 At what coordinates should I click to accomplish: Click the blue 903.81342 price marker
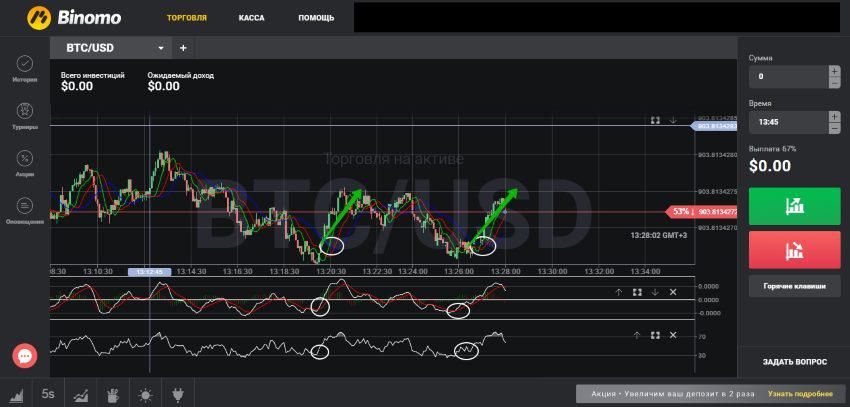pyautogui.click(x=714, y=126)
